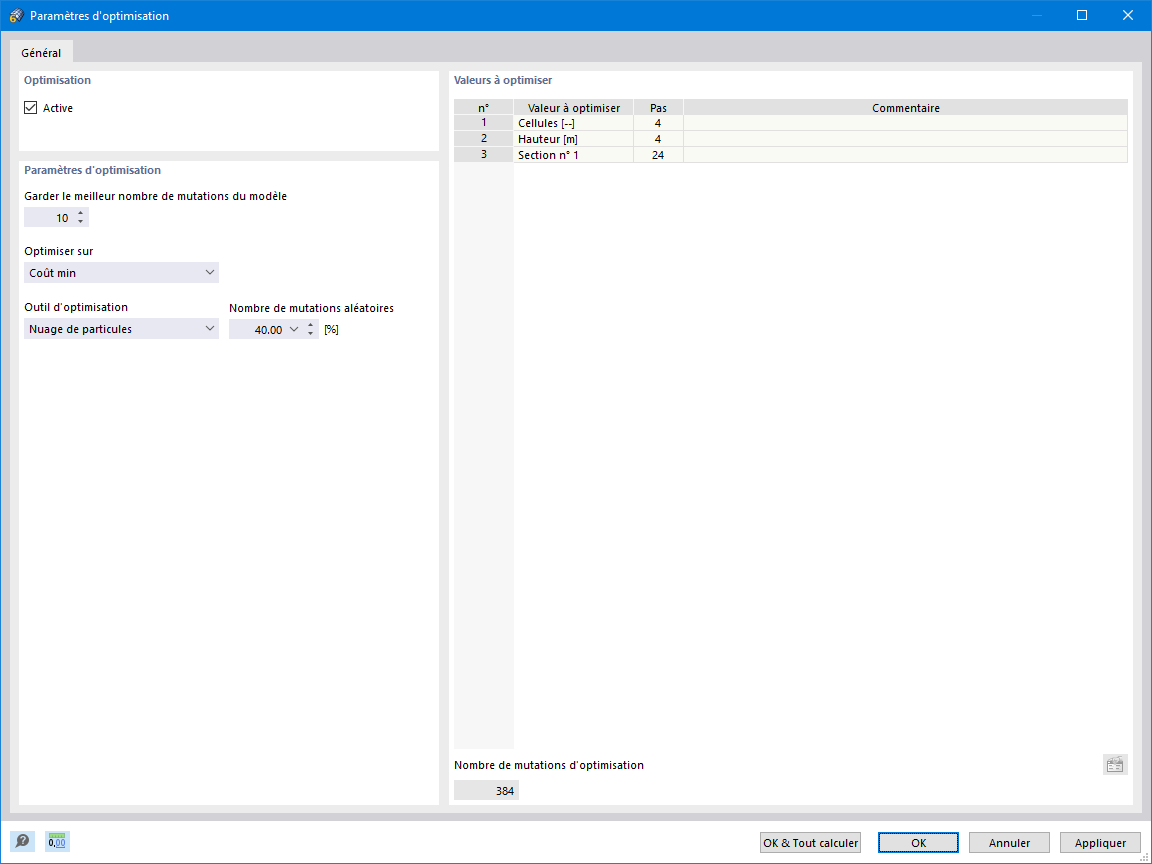Close the Paramètres d'optimisation dialog
Screen dimensions: 1152x864
1128,15
